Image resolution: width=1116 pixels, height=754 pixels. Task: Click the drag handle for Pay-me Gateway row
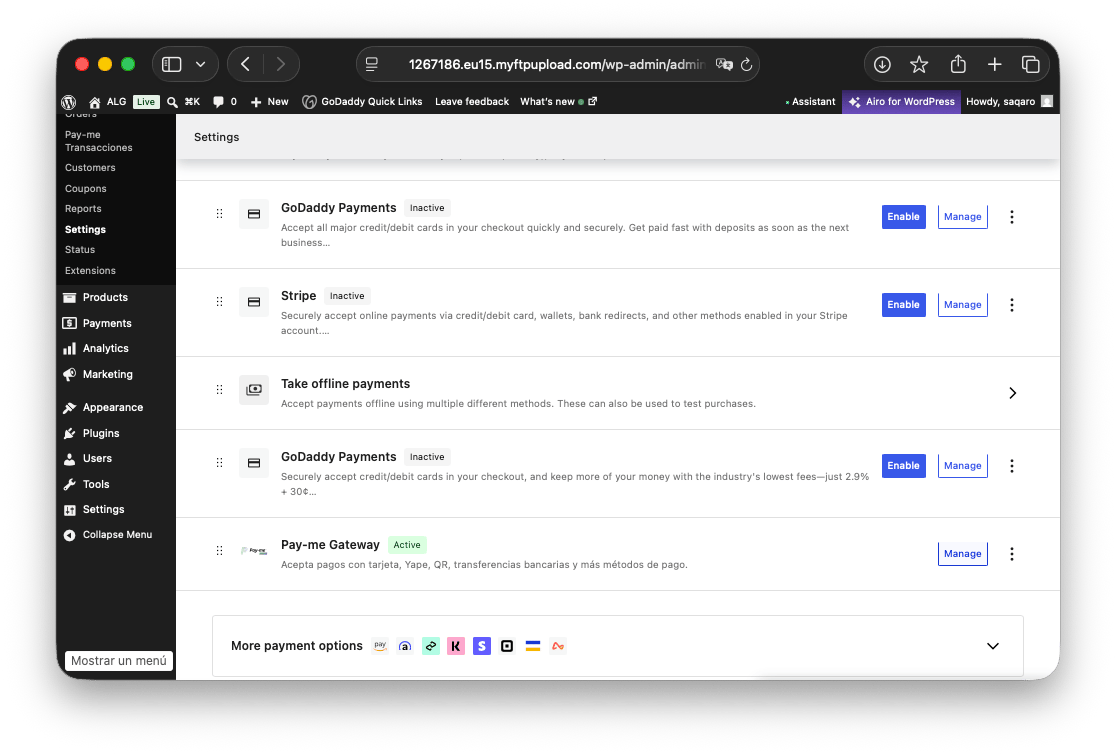[219, 550]
